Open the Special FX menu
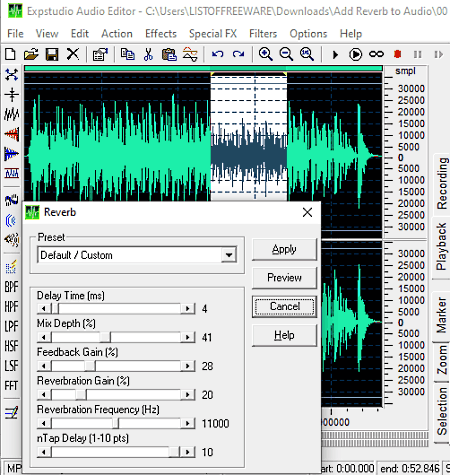The width and height of the screenshot is (450, 475). tap(213, 34)
